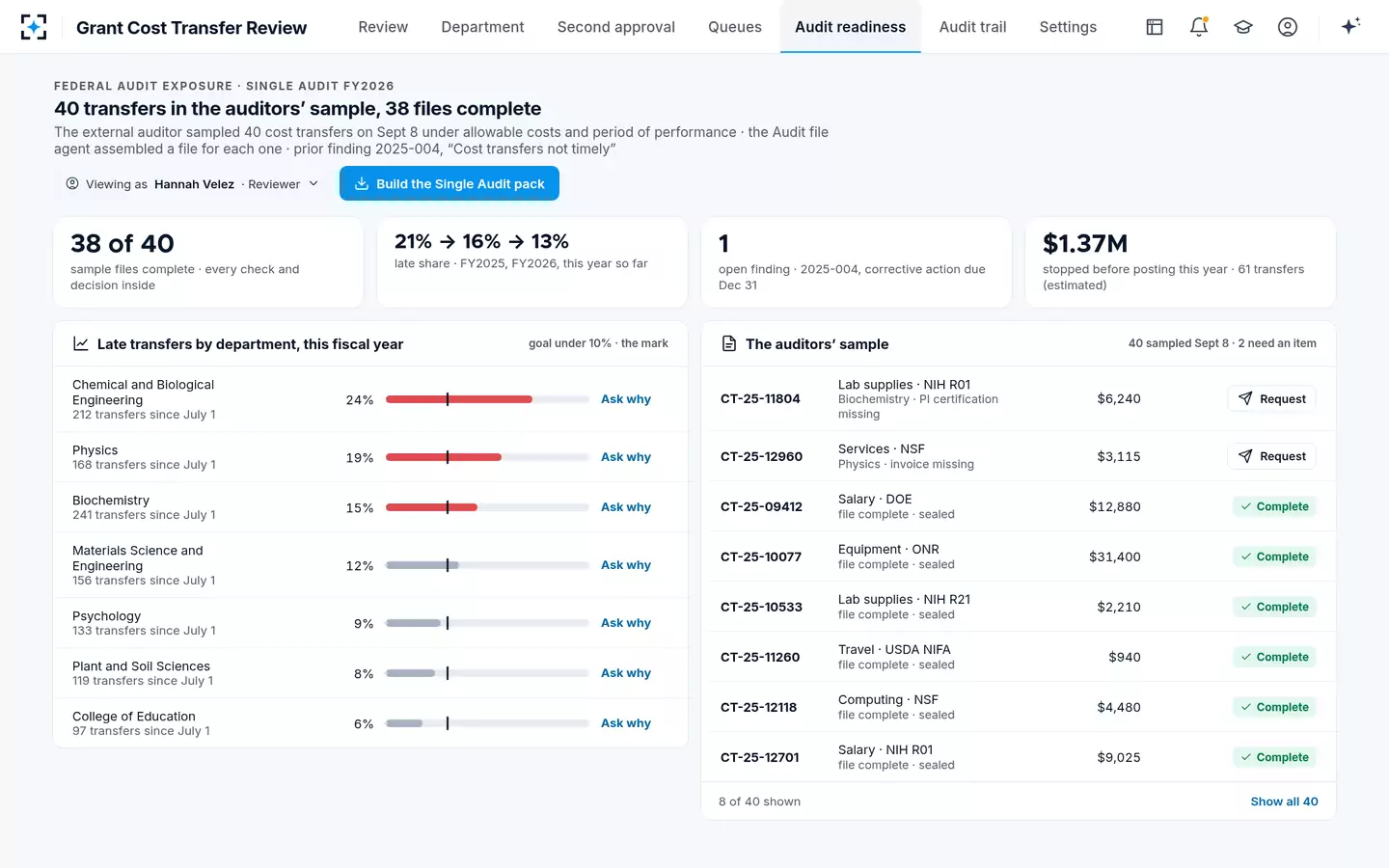Ask why for Physics late transfers

626,457
